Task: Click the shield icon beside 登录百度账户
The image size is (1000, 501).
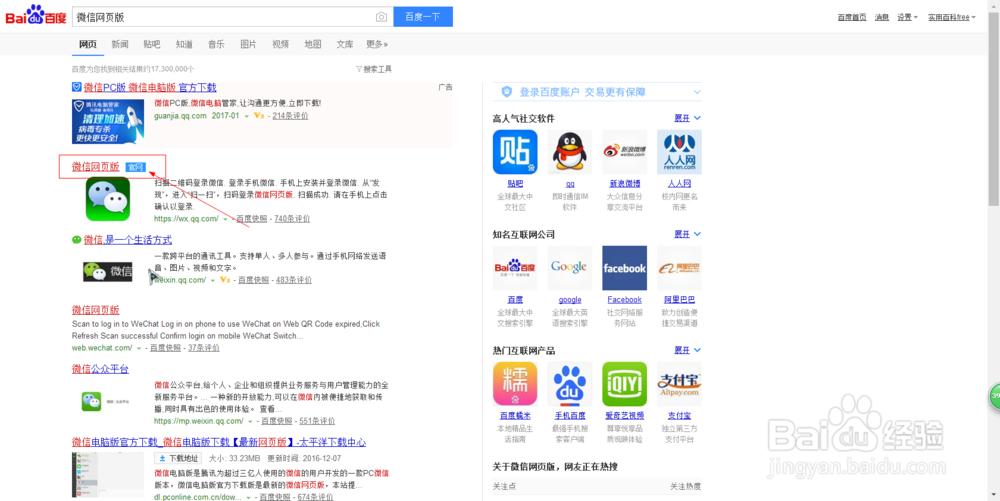Action: (507, 92)
